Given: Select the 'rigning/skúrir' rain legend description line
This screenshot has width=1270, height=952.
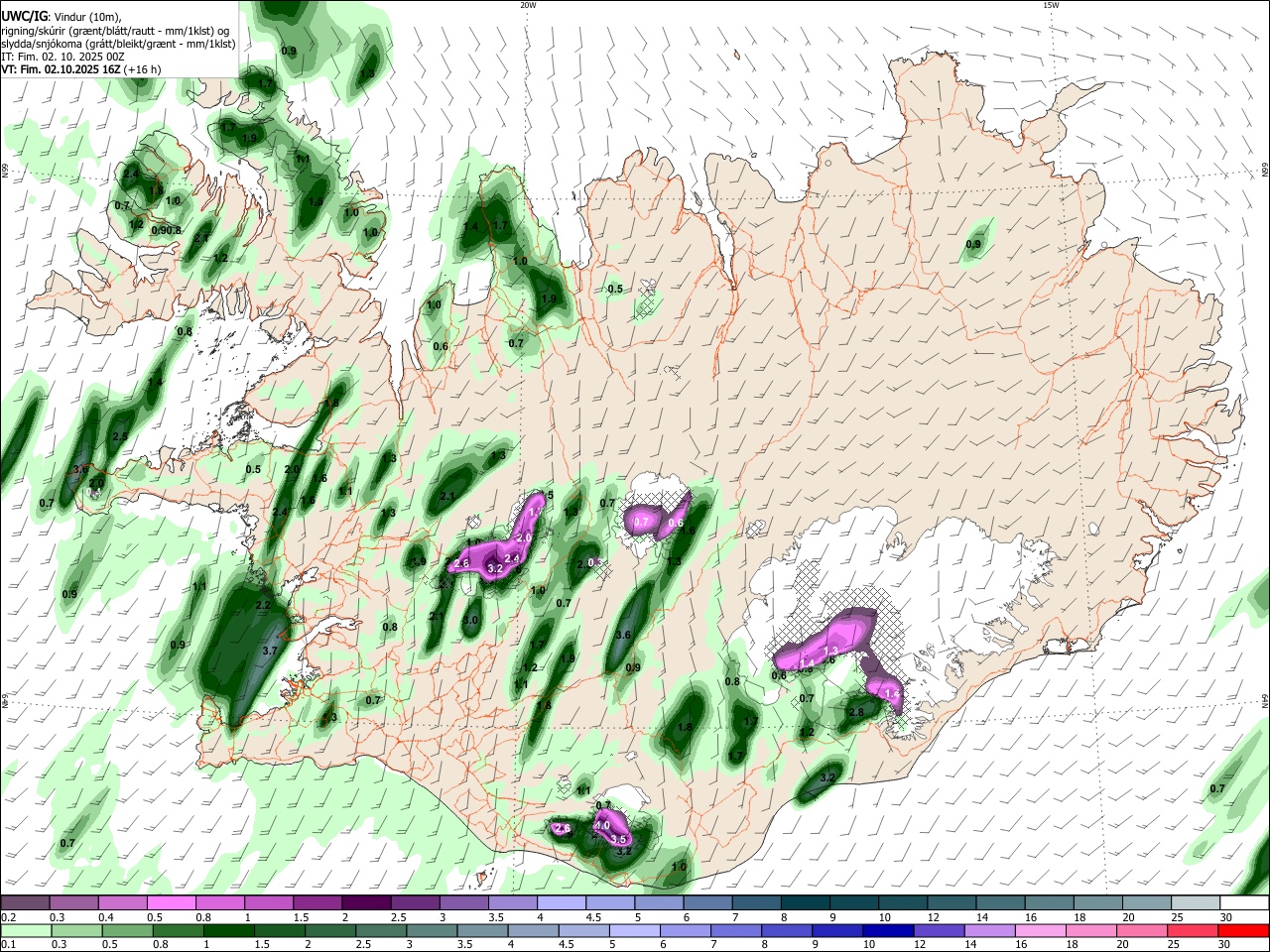Looking at the screenshot, I should click(116, 31).
